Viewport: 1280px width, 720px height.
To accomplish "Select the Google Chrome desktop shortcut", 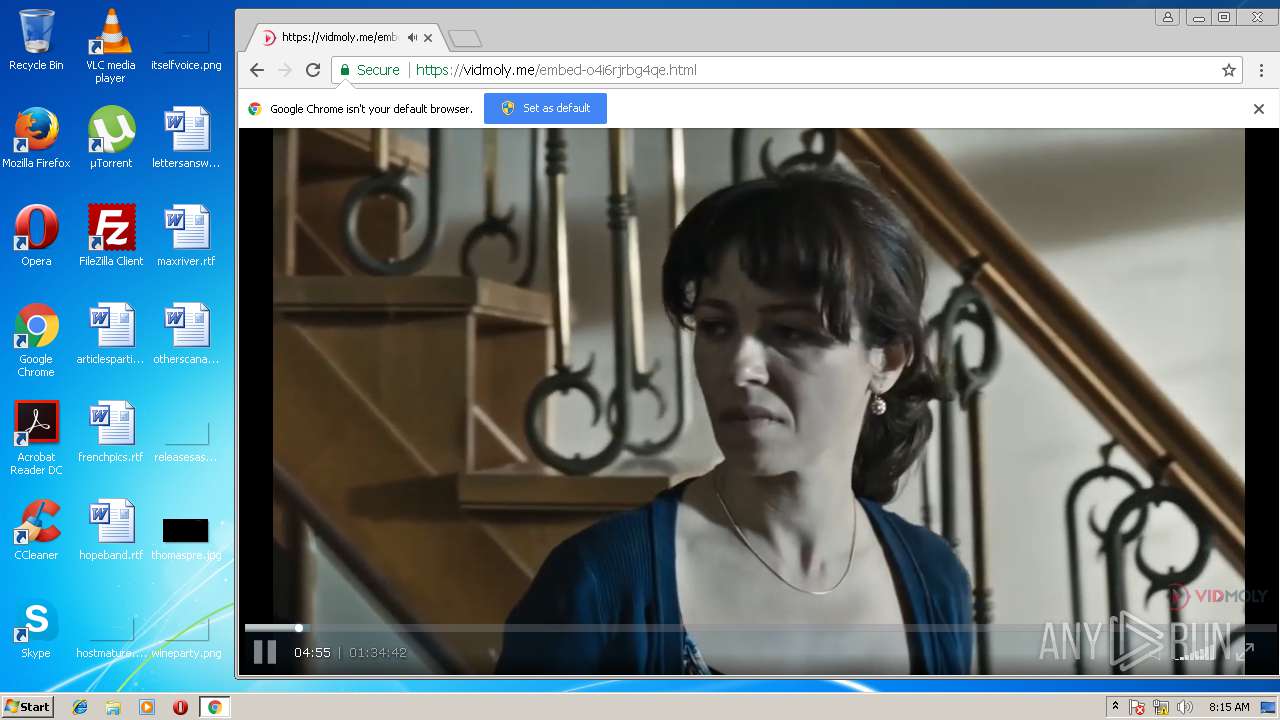I will pos(36,340).
